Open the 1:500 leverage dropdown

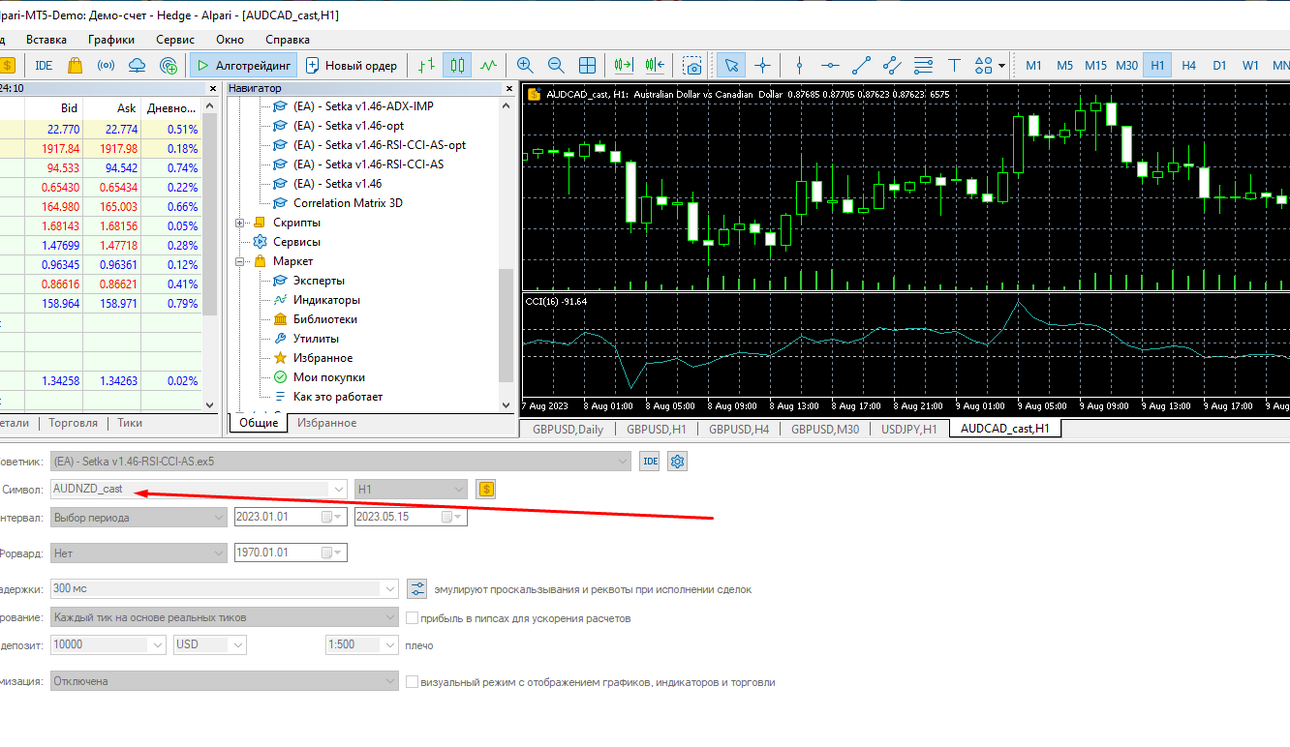(x=362, y=645)
